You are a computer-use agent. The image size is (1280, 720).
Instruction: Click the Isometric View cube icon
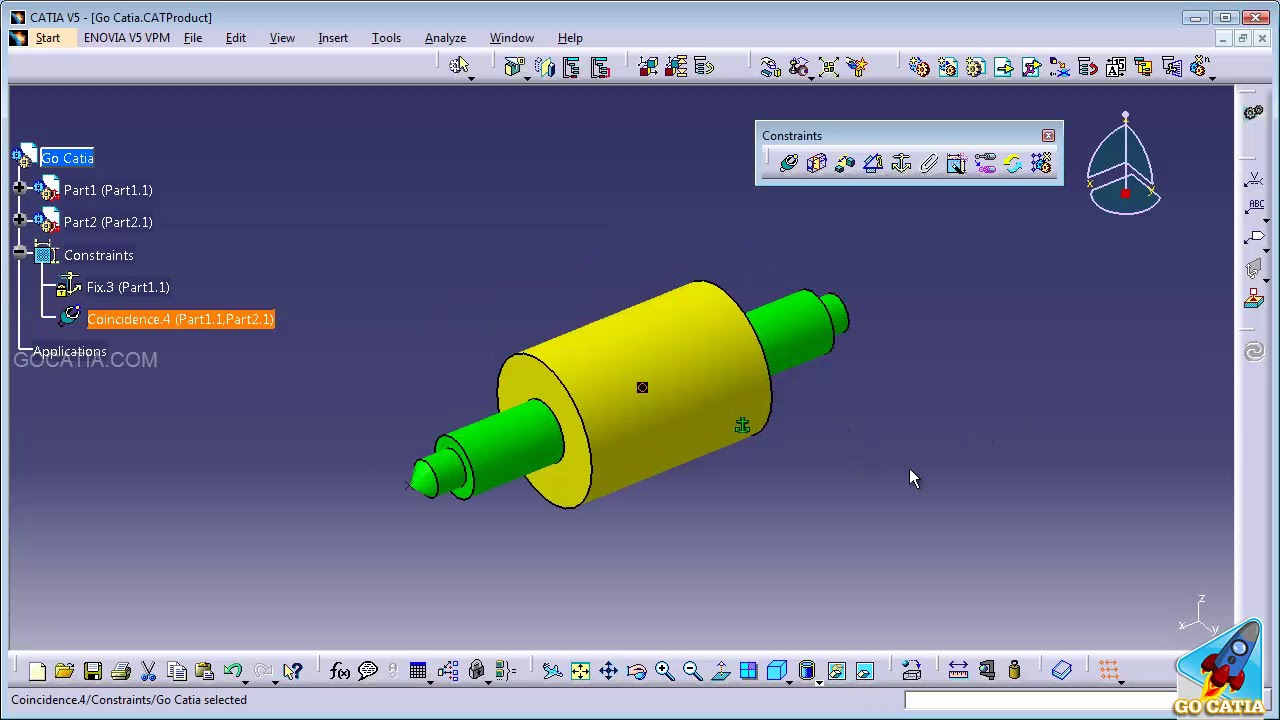click(776, 671)
